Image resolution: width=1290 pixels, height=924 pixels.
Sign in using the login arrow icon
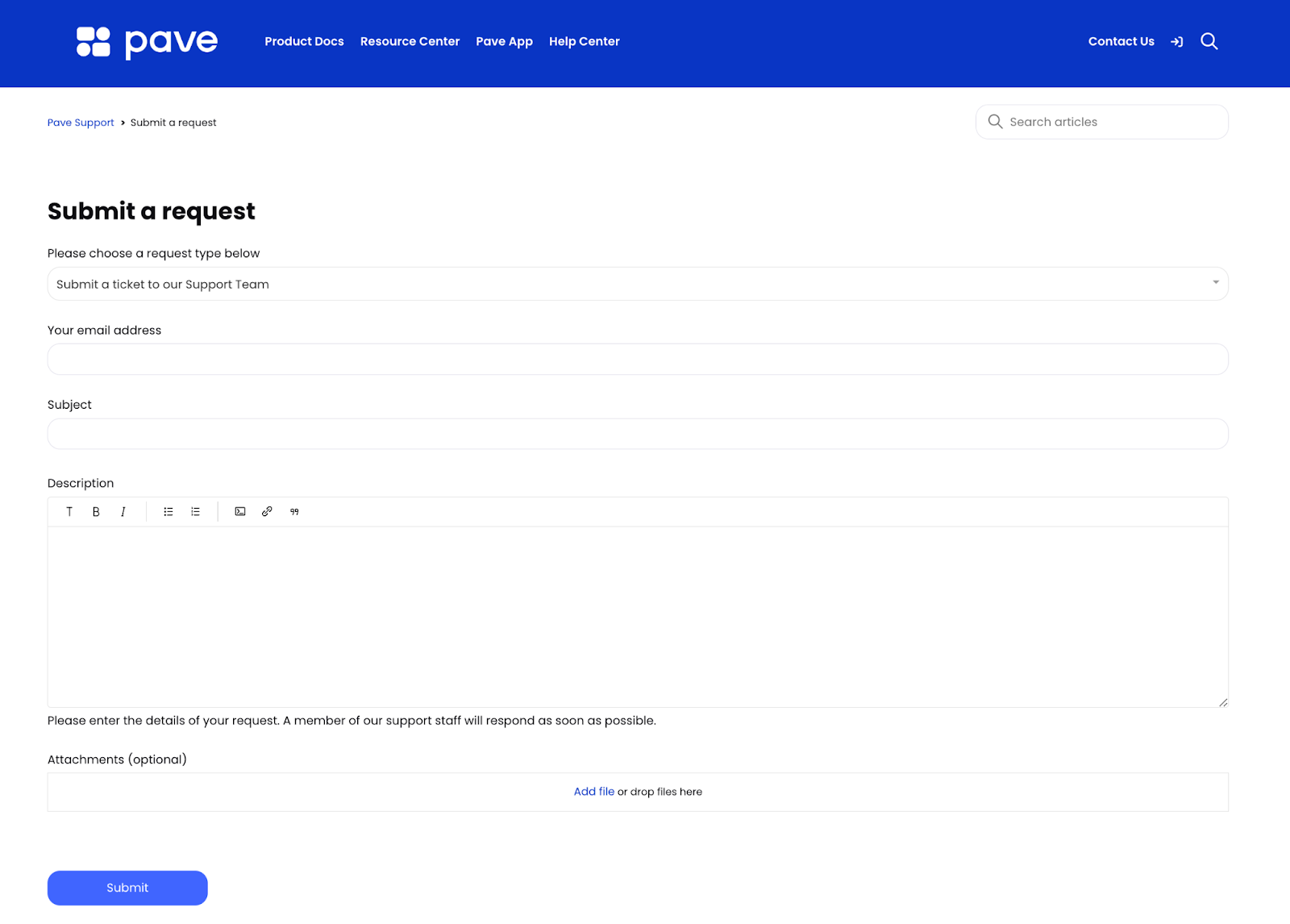pos(1176,41)
